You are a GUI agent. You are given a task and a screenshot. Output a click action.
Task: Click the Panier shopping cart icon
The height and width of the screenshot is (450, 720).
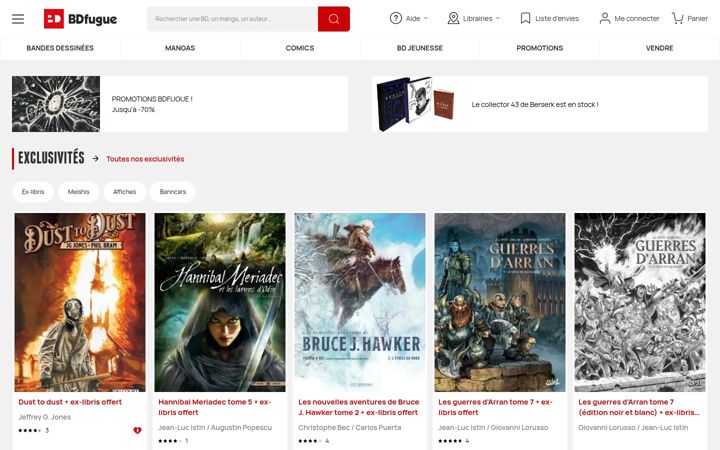(678, 18)
